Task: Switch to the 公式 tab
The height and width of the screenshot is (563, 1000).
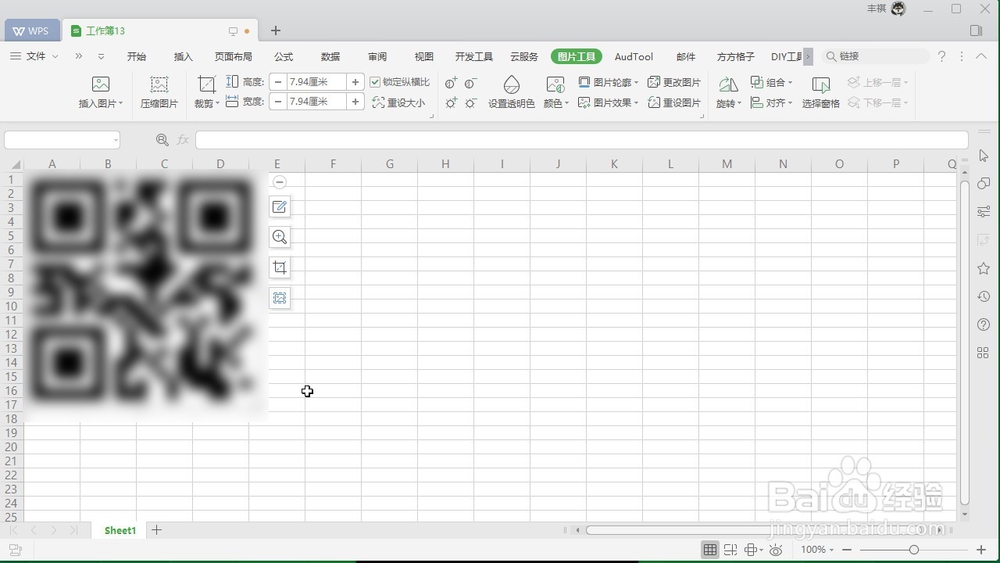Action: pos(284,57)
